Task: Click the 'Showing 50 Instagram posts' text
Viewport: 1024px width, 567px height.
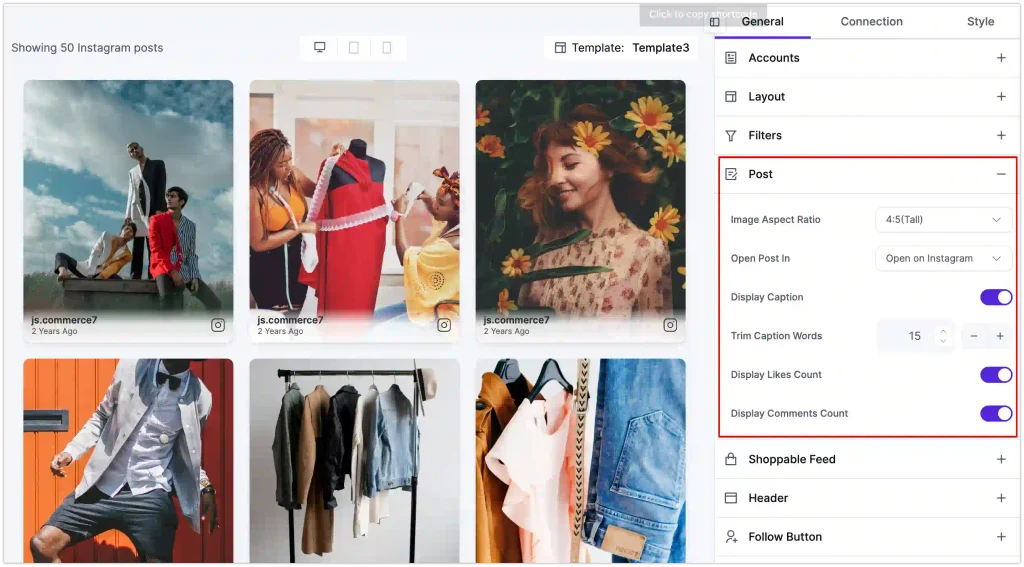Action: click(x=87, y=48)
